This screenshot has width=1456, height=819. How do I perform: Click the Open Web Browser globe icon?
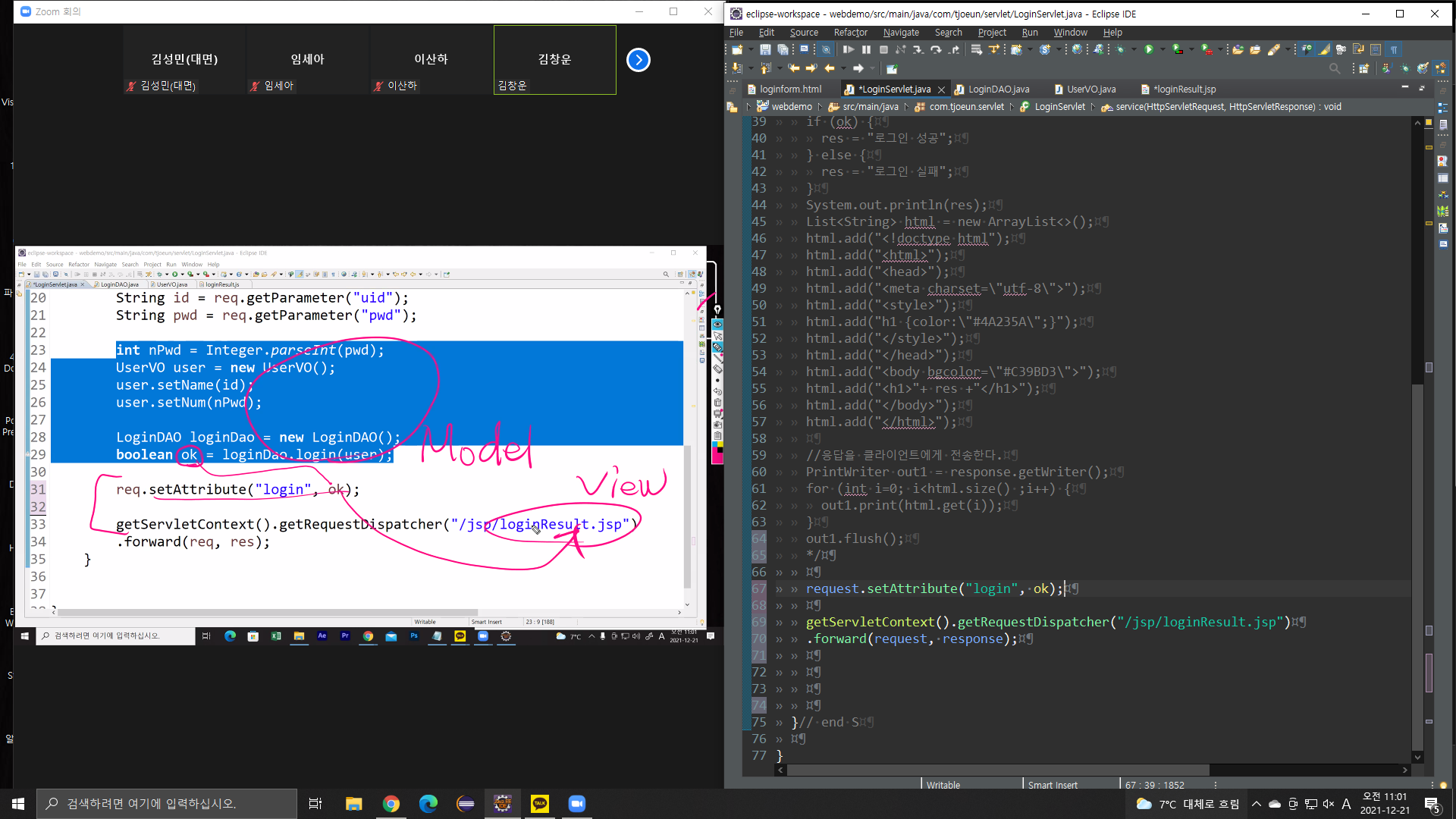point(1077,49)
